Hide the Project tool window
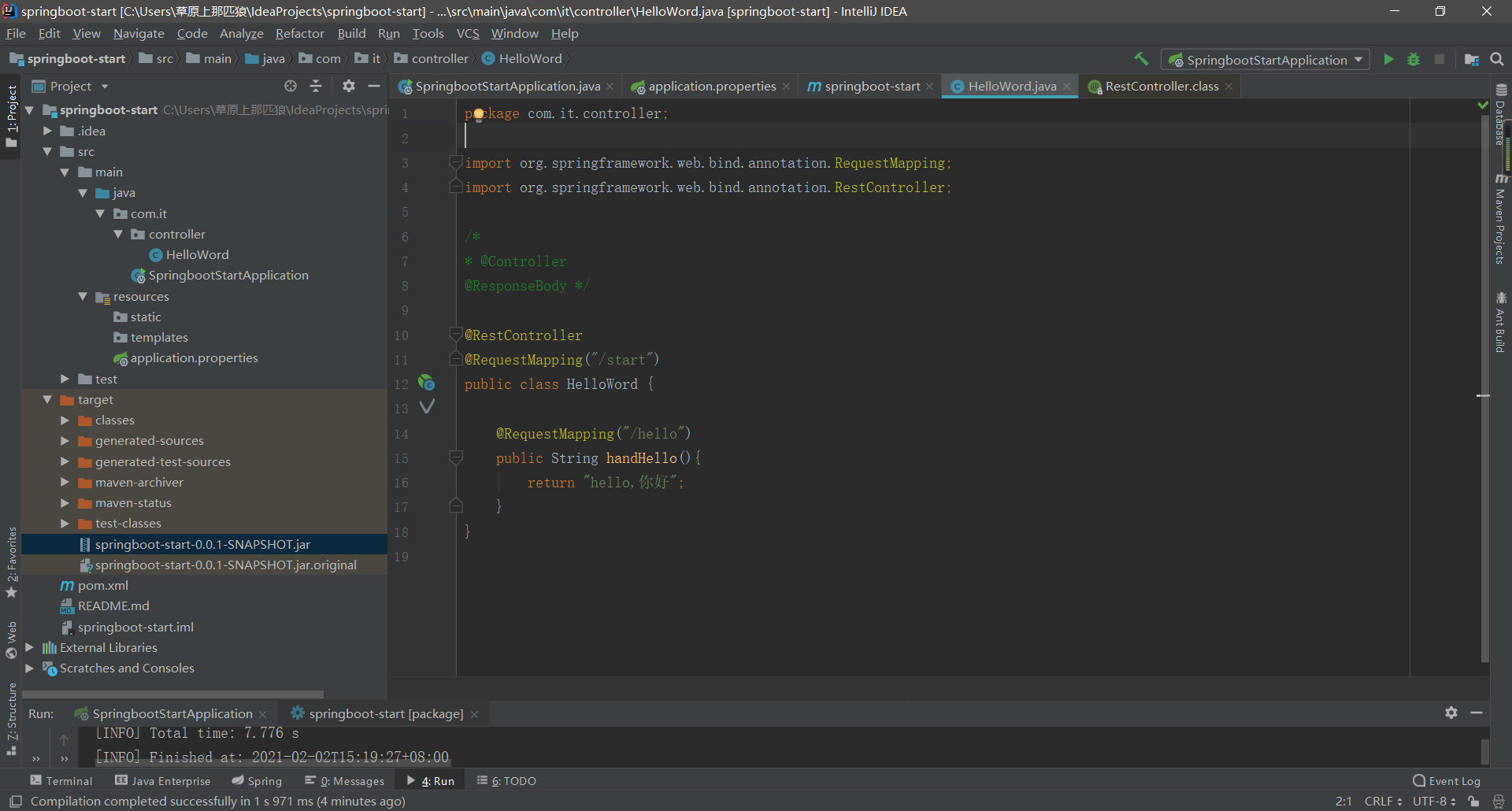This screenshot has width=1512, height=811. pos(374,86)
